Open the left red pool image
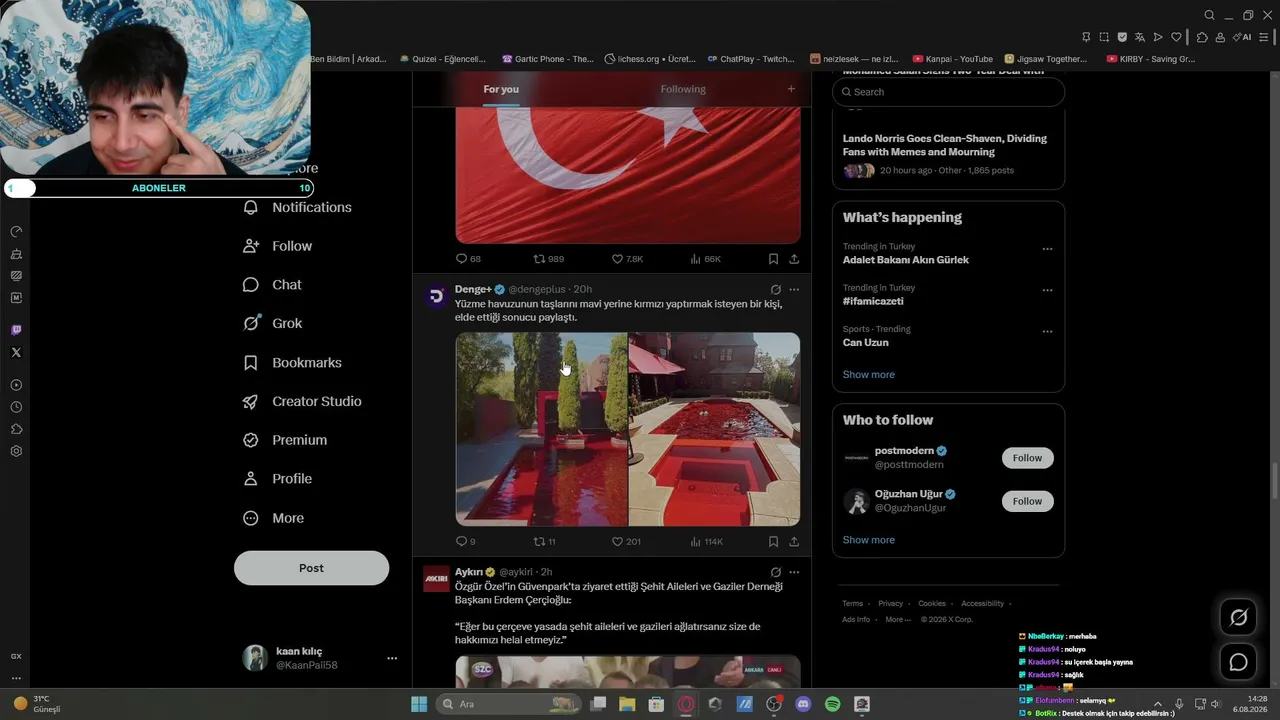This screenshot has height=720, width=1280. pos(542,429)
